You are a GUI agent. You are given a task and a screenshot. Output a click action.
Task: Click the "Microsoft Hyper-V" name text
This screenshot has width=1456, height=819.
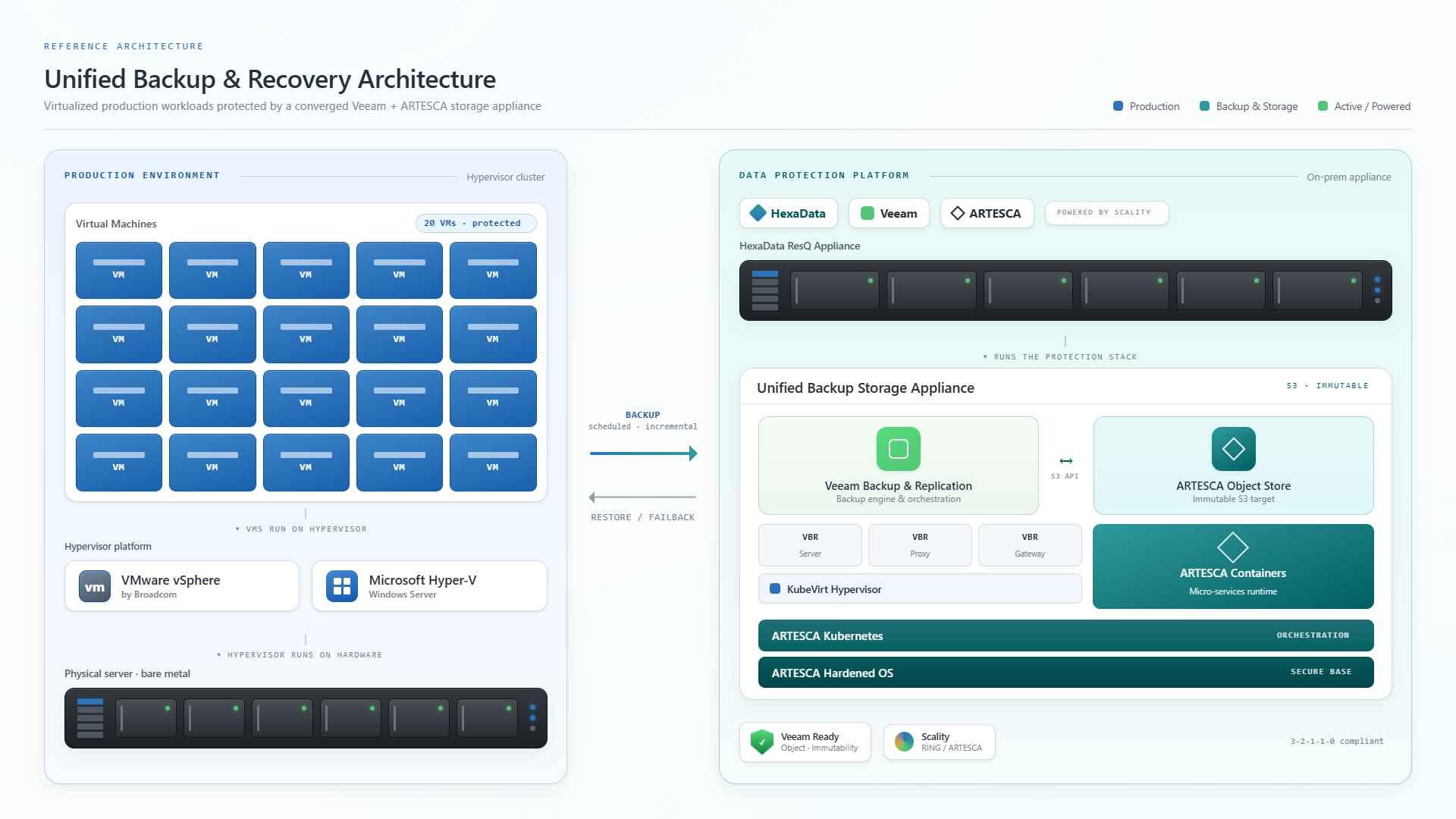[422, 580]
